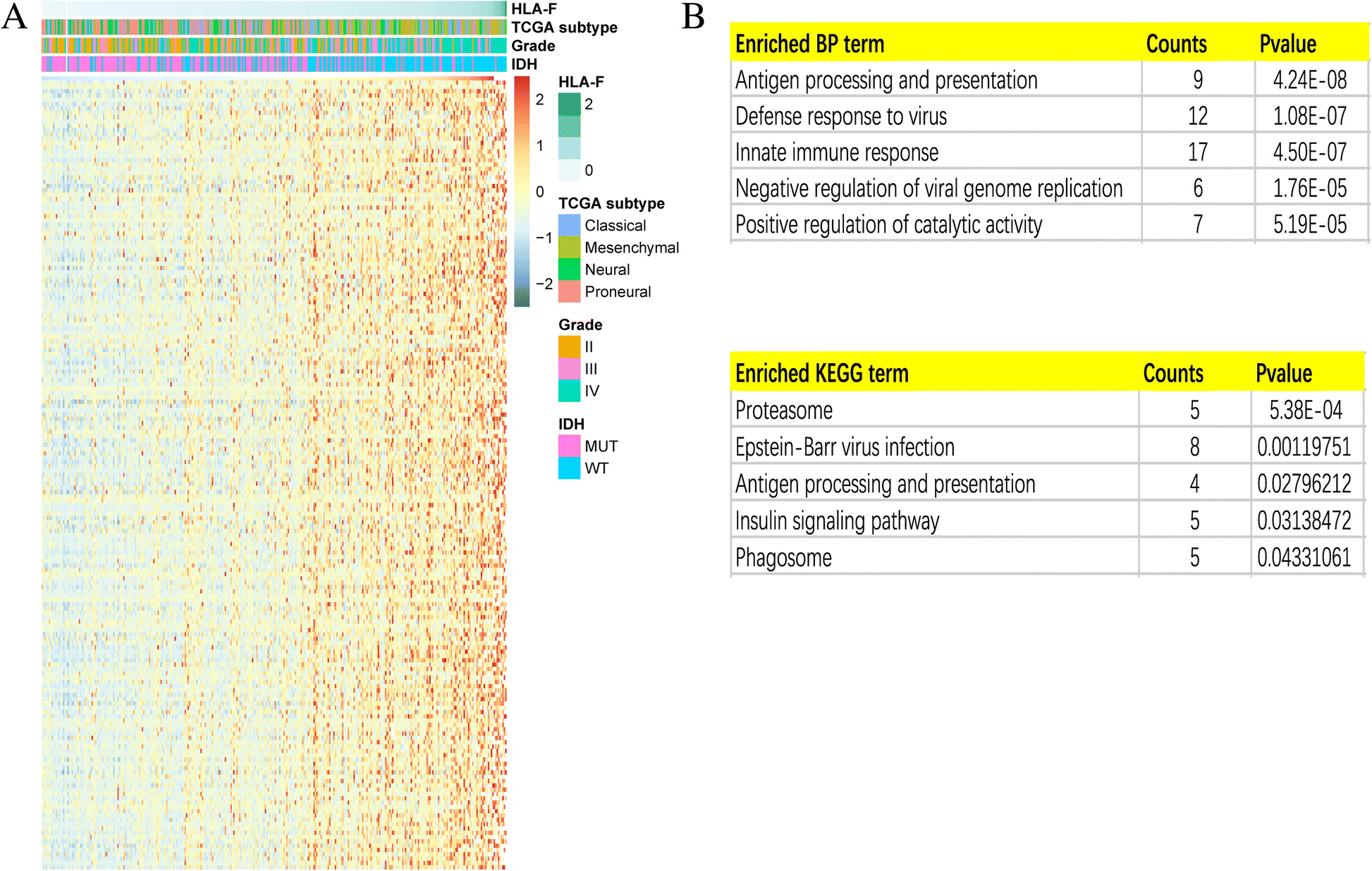Viewport: 1372px width, 871px height.
Task: Click the Grade III pink swatch
Action: 569,369
